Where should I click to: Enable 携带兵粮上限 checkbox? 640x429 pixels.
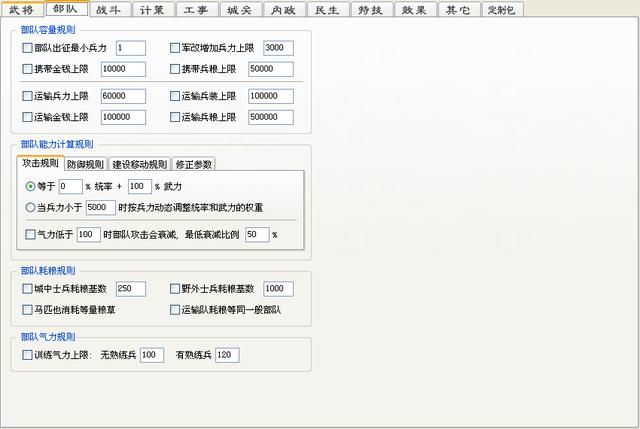pyautogui.click(x=175, y=69)
